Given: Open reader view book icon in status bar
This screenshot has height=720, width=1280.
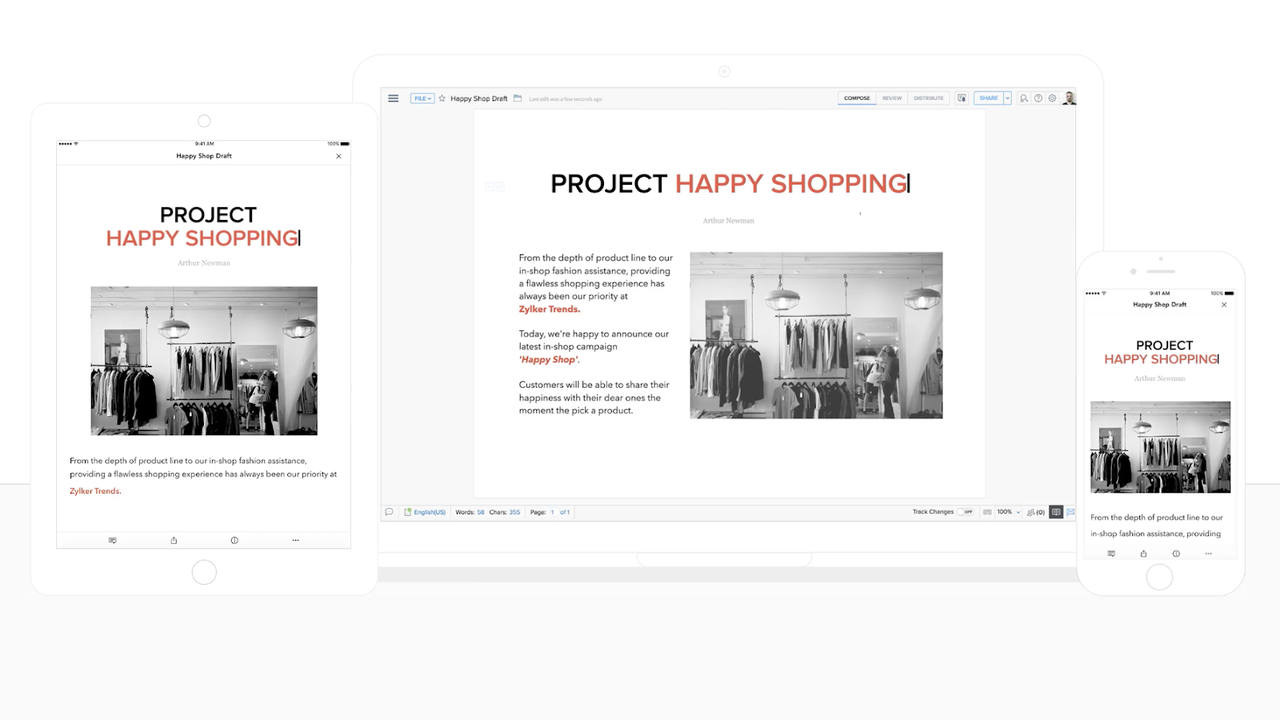Looking at the screenshot, I should [1056, 512].
